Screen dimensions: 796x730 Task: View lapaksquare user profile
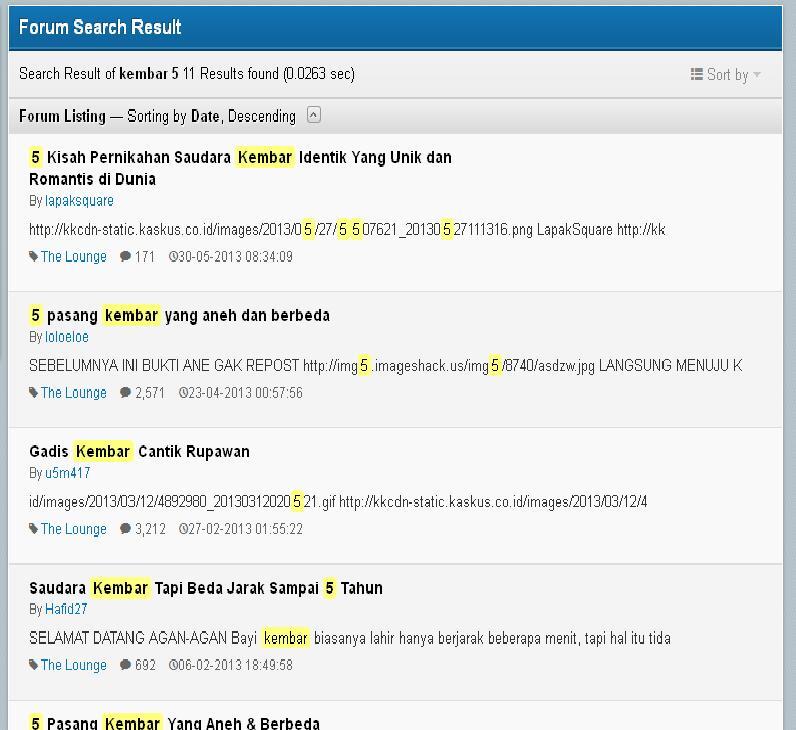(79, 201)
